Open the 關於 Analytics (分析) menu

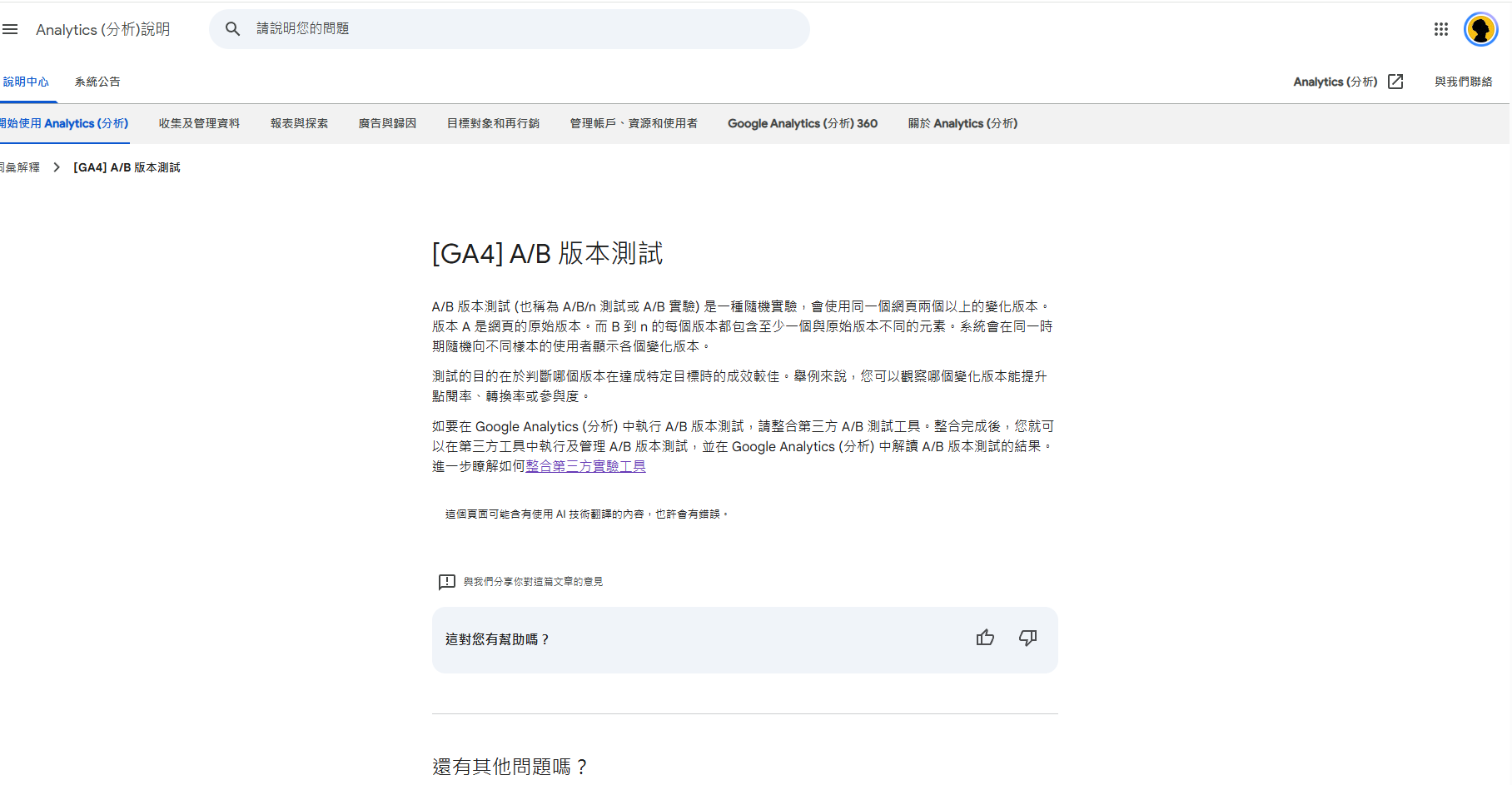click(x=962, y=123)
